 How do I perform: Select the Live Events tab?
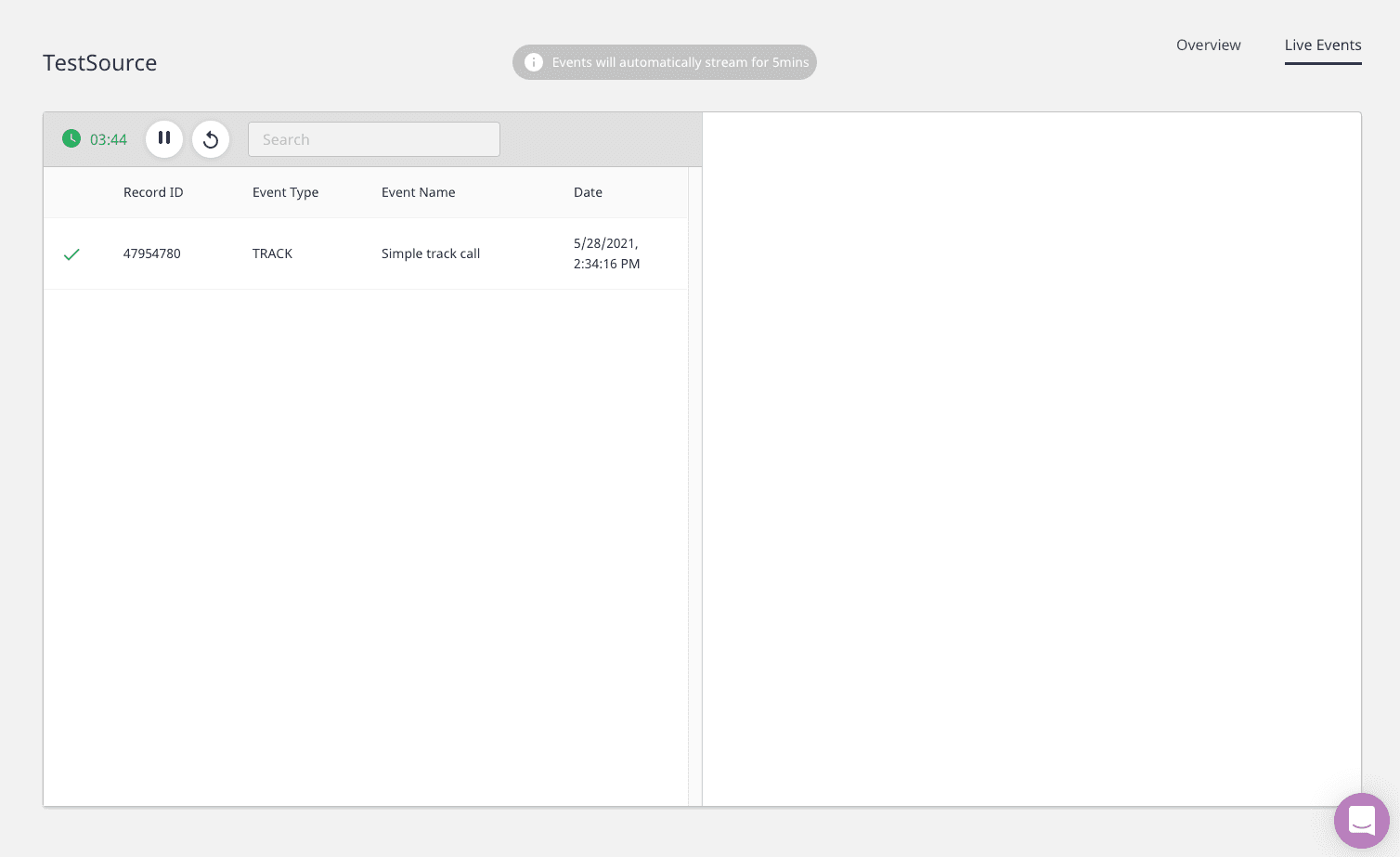(x=1322, y=45)
